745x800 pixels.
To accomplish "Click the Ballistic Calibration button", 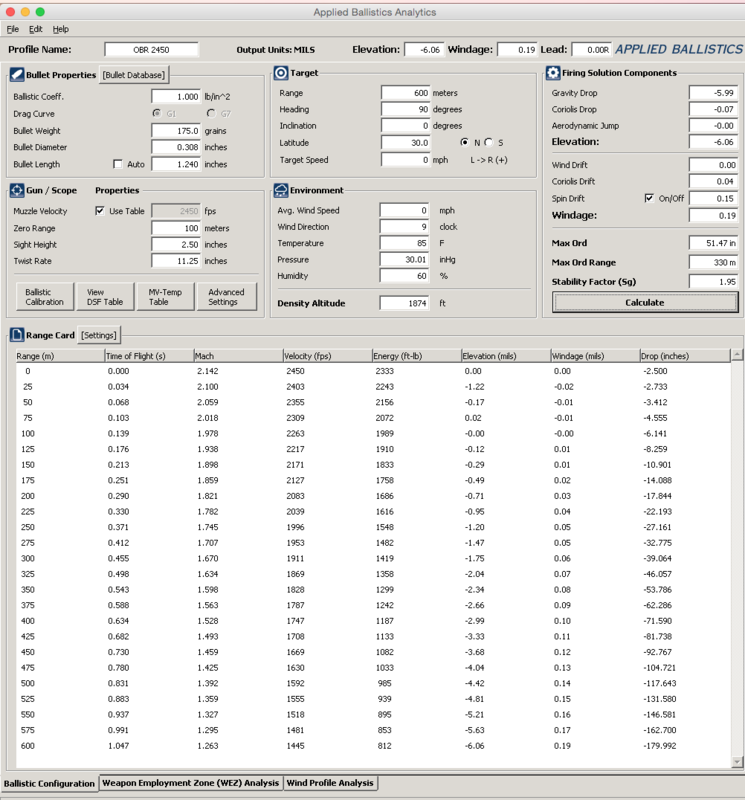I will (x=44, y=297).
